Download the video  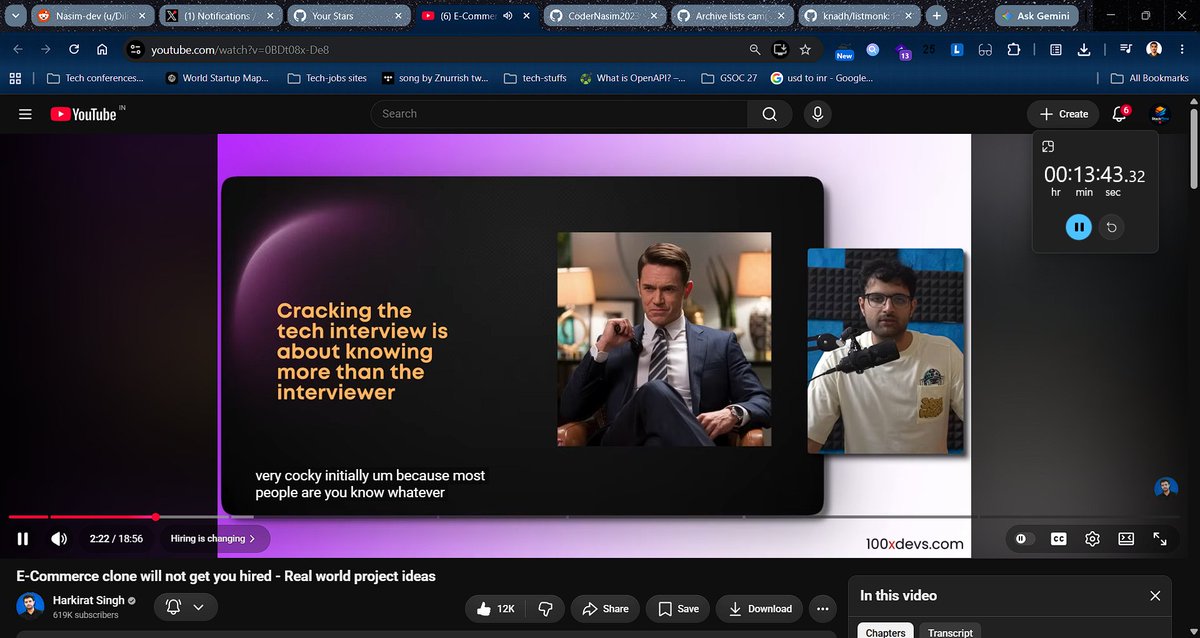tap(760, 608)
